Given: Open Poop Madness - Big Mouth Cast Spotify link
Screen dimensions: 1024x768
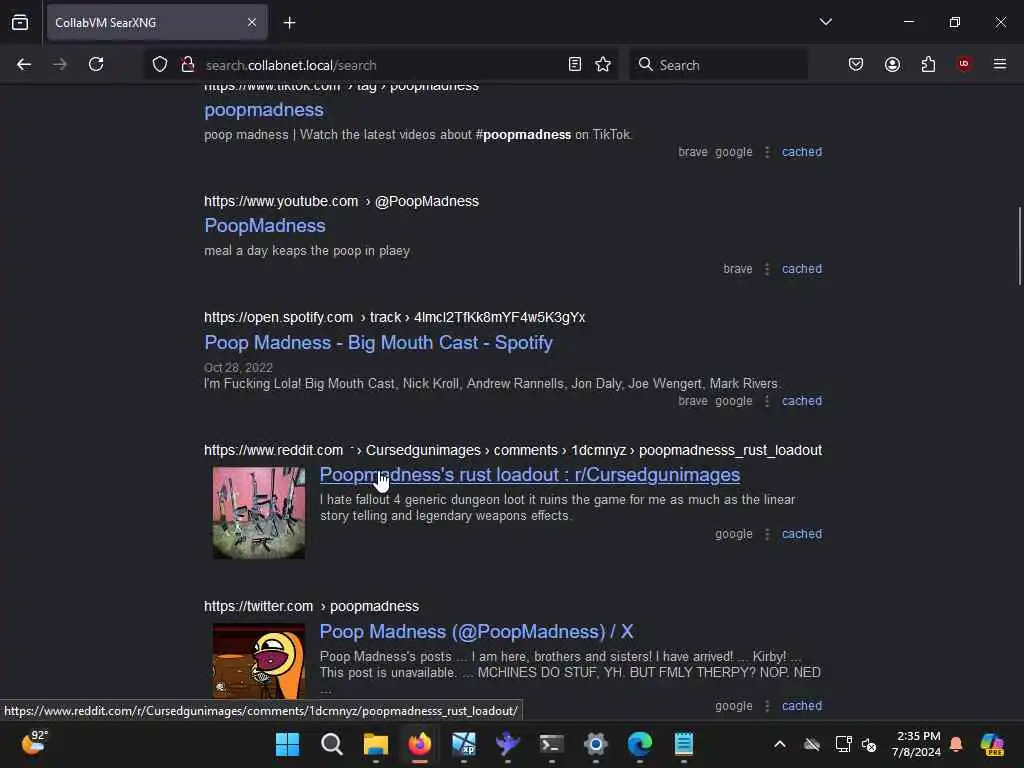Looking at the screenshot, I should coord(379,342).
